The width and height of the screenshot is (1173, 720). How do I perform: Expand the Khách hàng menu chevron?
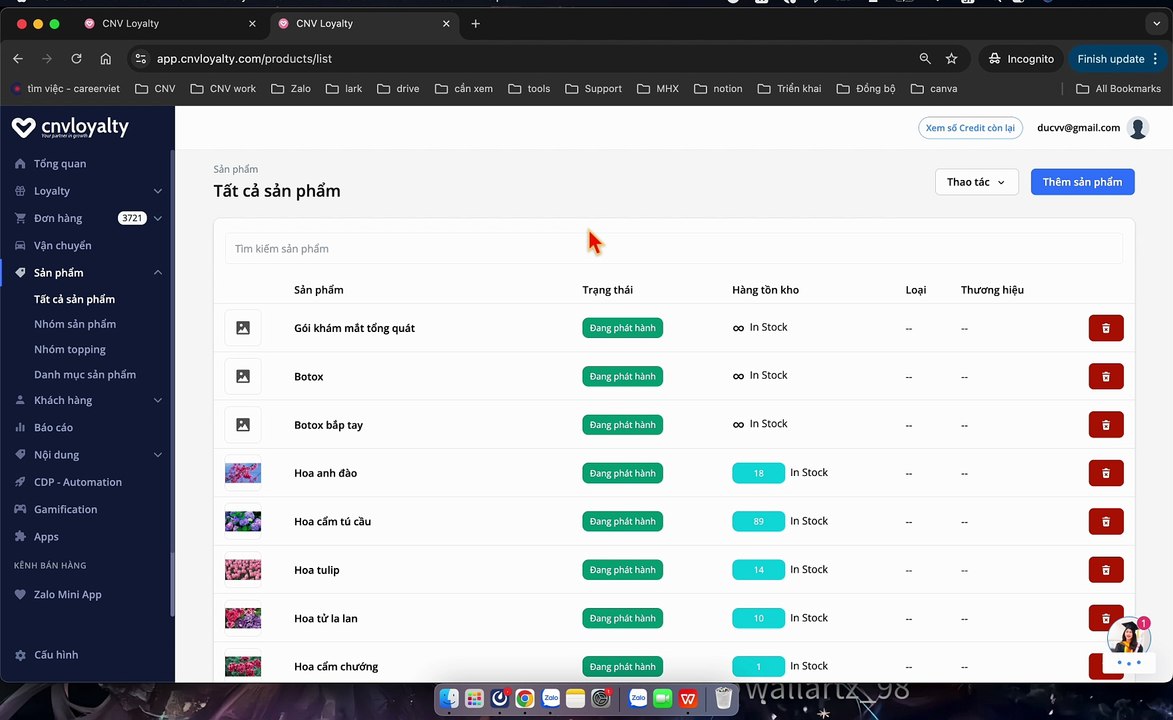(x=158, y=400)
